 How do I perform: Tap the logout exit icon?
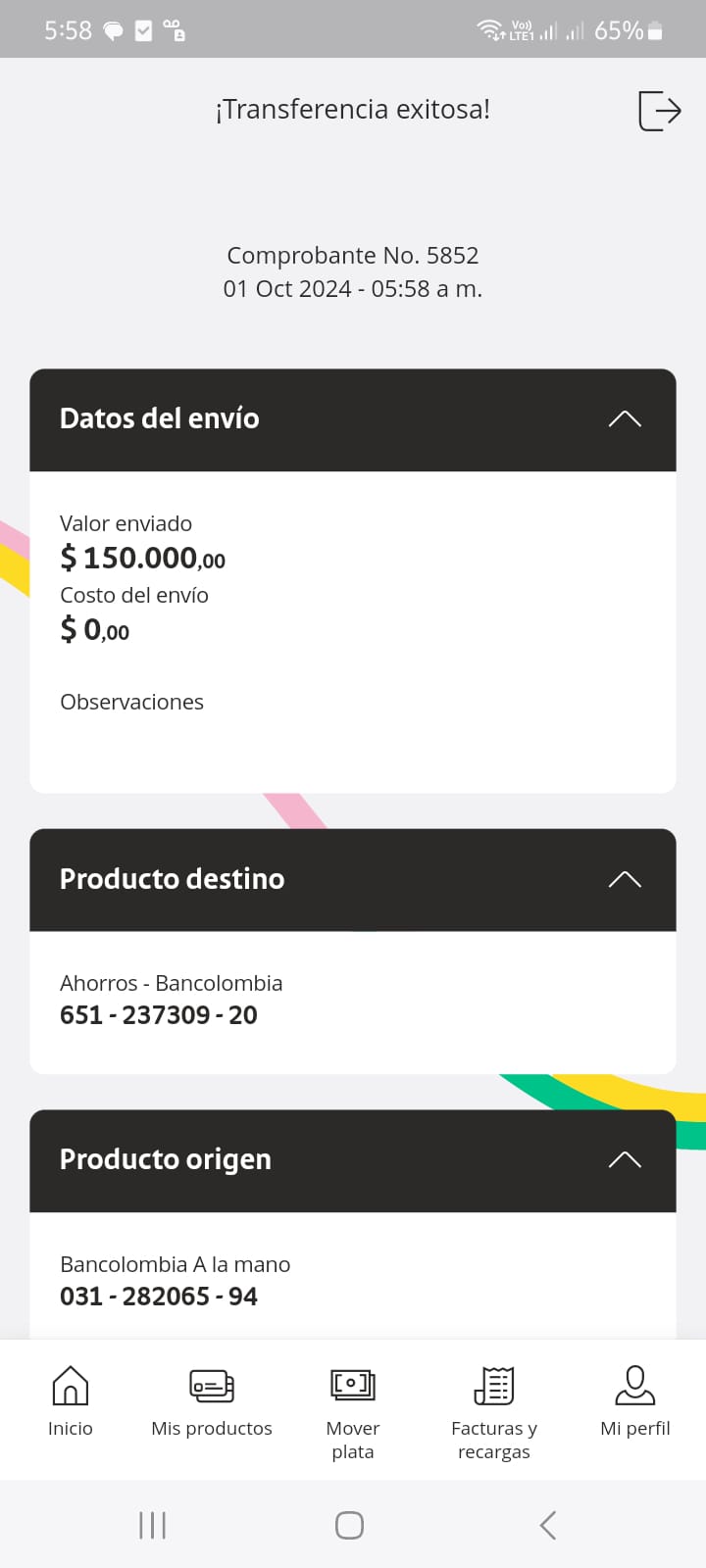pos(659,110)
